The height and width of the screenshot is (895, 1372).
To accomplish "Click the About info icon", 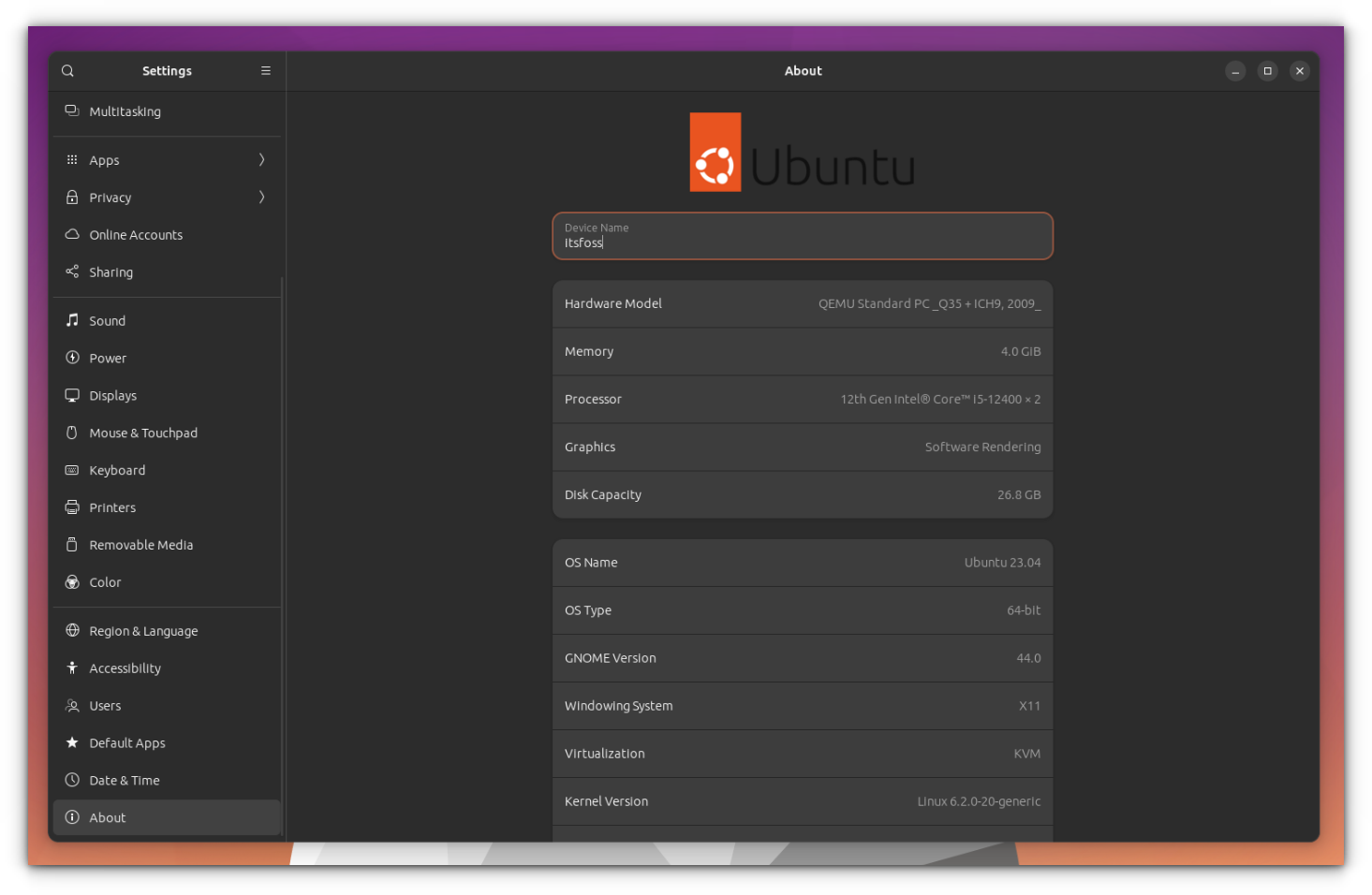I will tap(72, 817).
